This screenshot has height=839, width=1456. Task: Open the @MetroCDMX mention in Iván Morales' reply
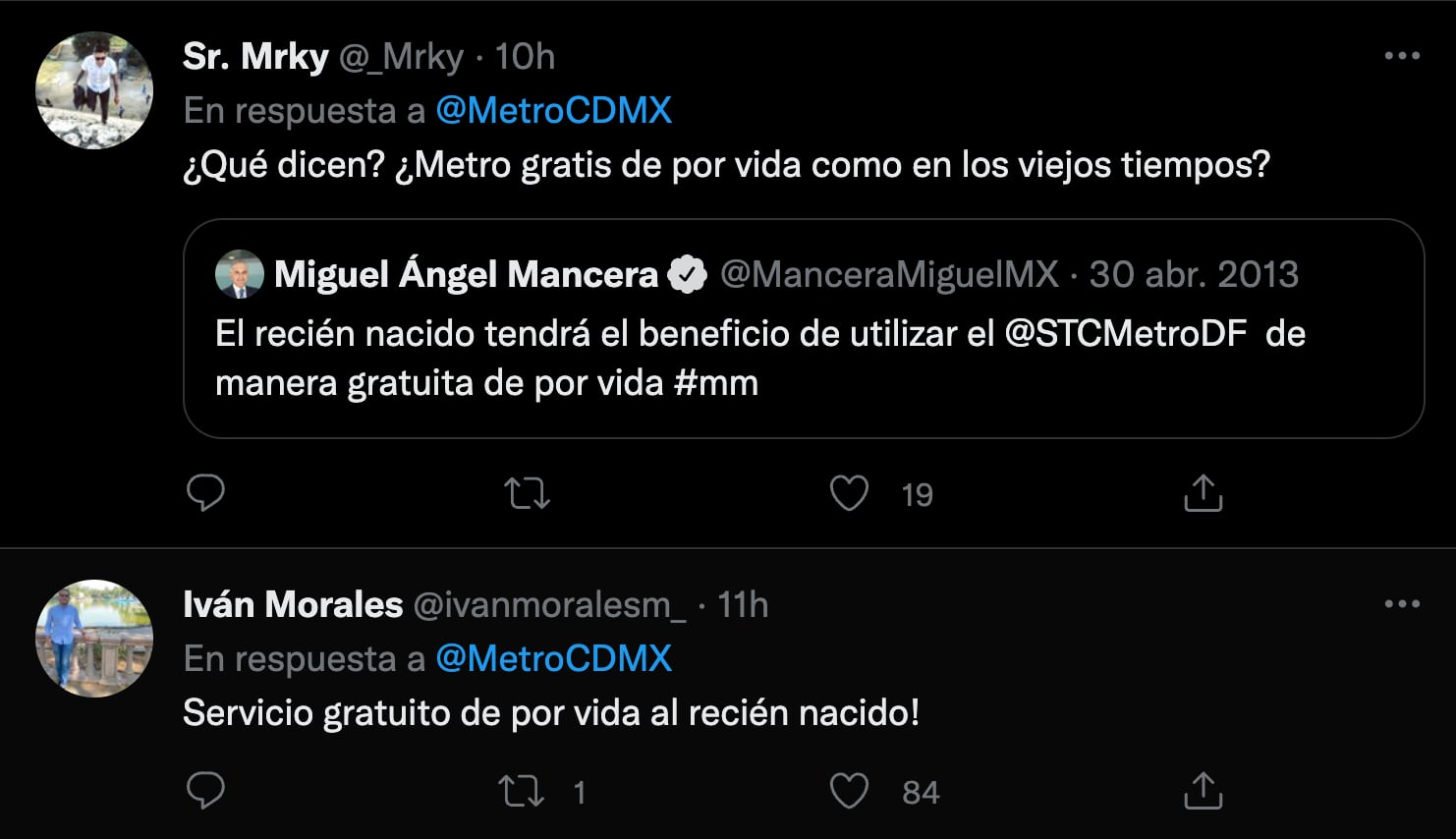[554, 658]
